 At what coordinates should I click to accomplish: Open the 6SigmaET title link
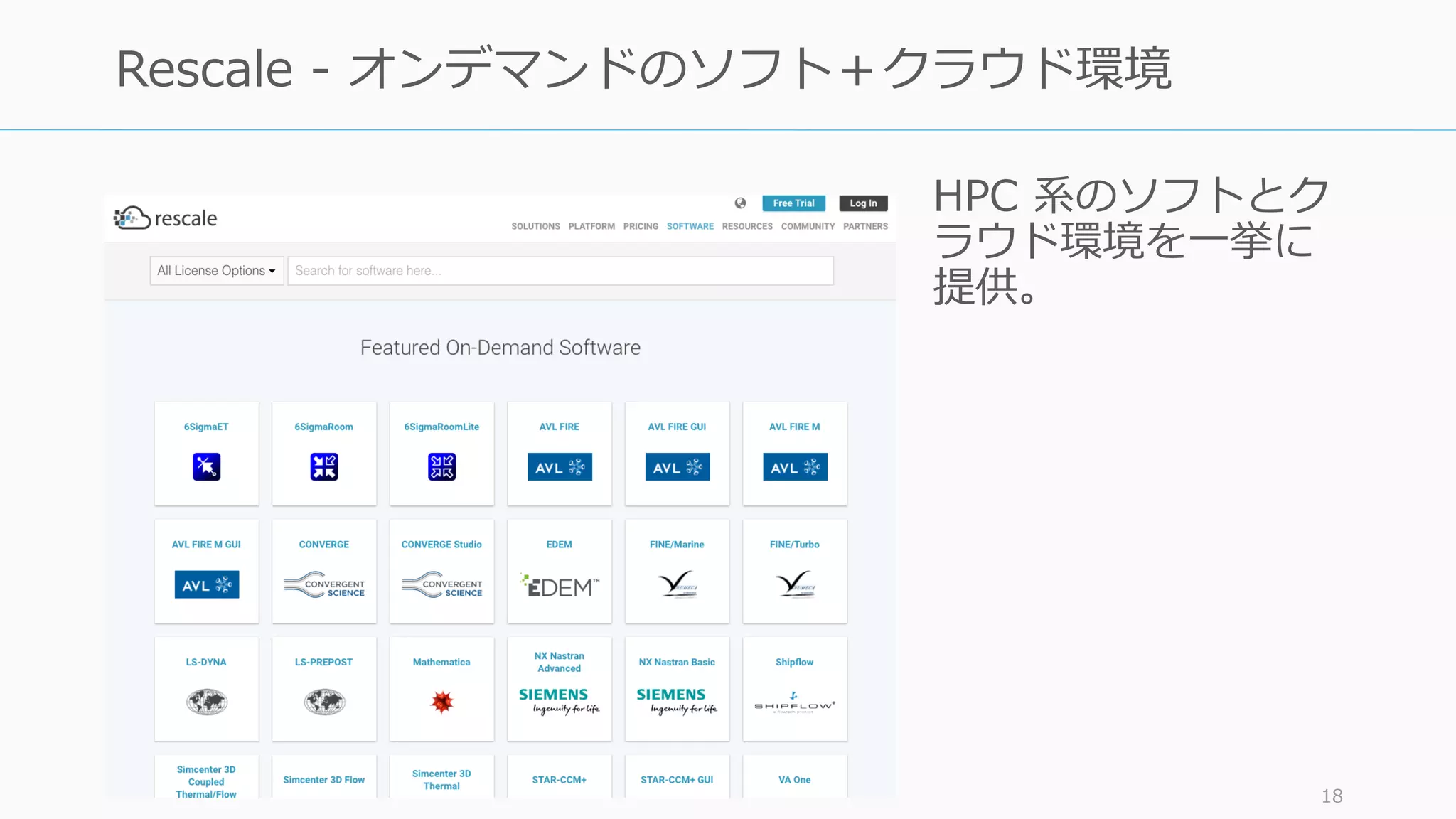206,427
